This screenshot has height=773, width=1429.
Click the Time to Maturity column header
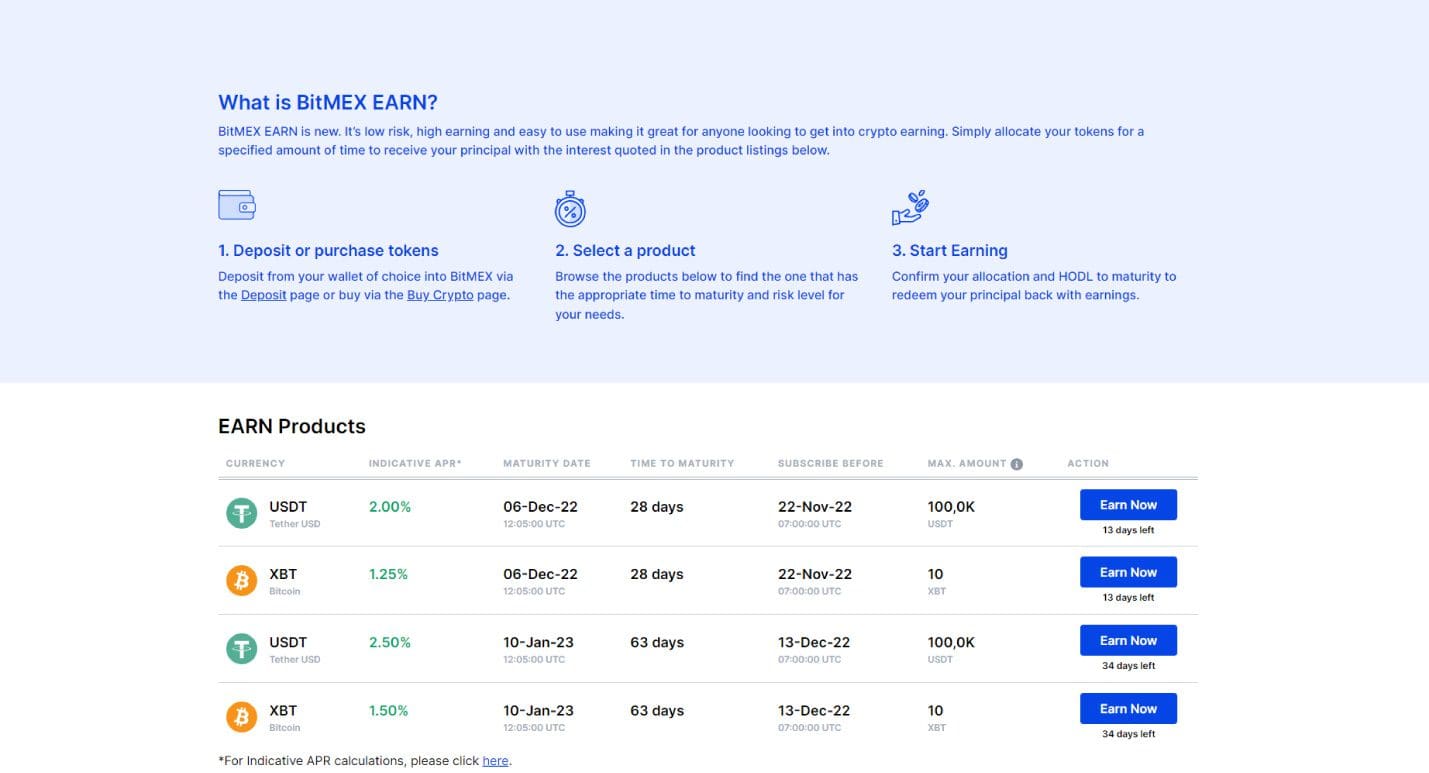(682, 464)
